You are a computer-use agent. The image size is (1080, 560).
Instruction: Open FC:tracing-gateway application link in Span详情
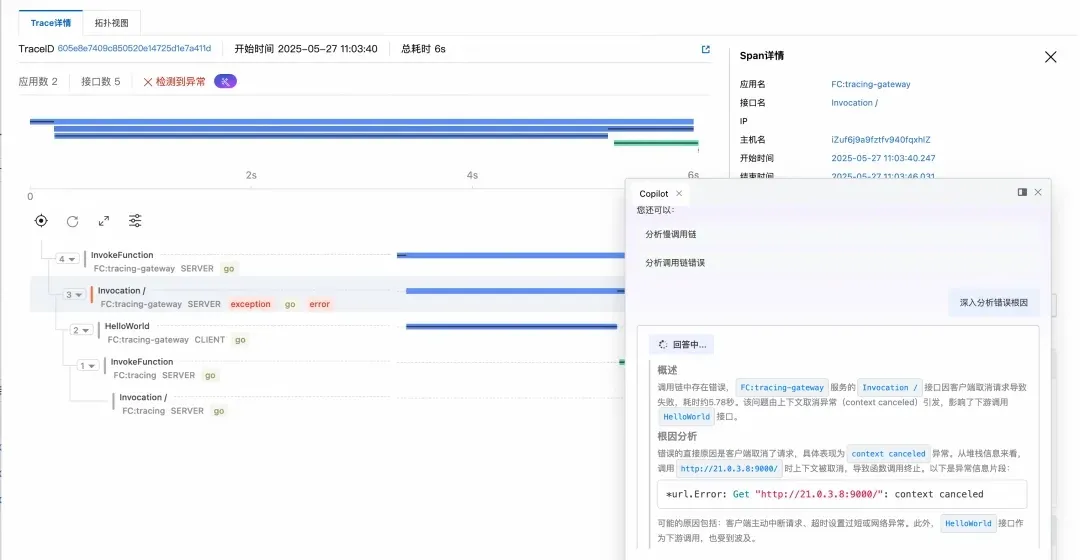871,84
